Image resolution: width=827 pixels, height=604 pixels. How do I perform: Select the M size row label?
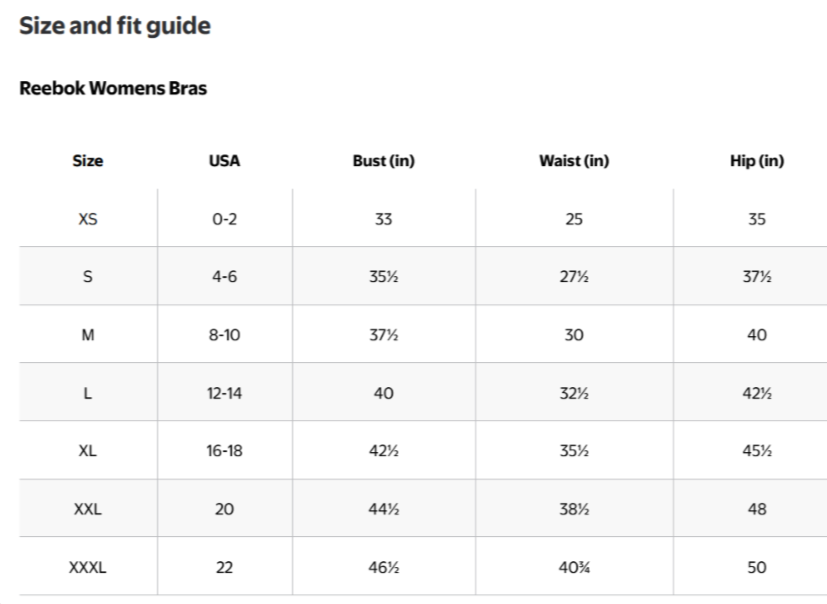pyautogui.click(x=88, y=335)
